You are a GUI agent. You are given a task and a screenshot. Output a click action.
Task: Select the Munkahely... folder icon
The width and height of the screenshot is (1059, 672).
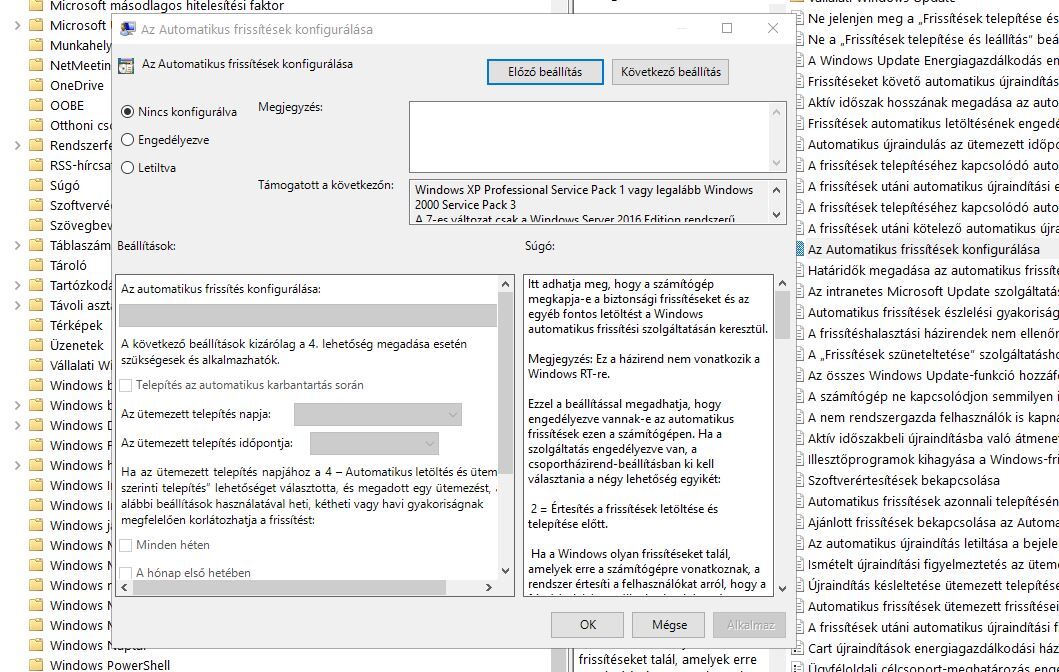click(x=36, y=45)
